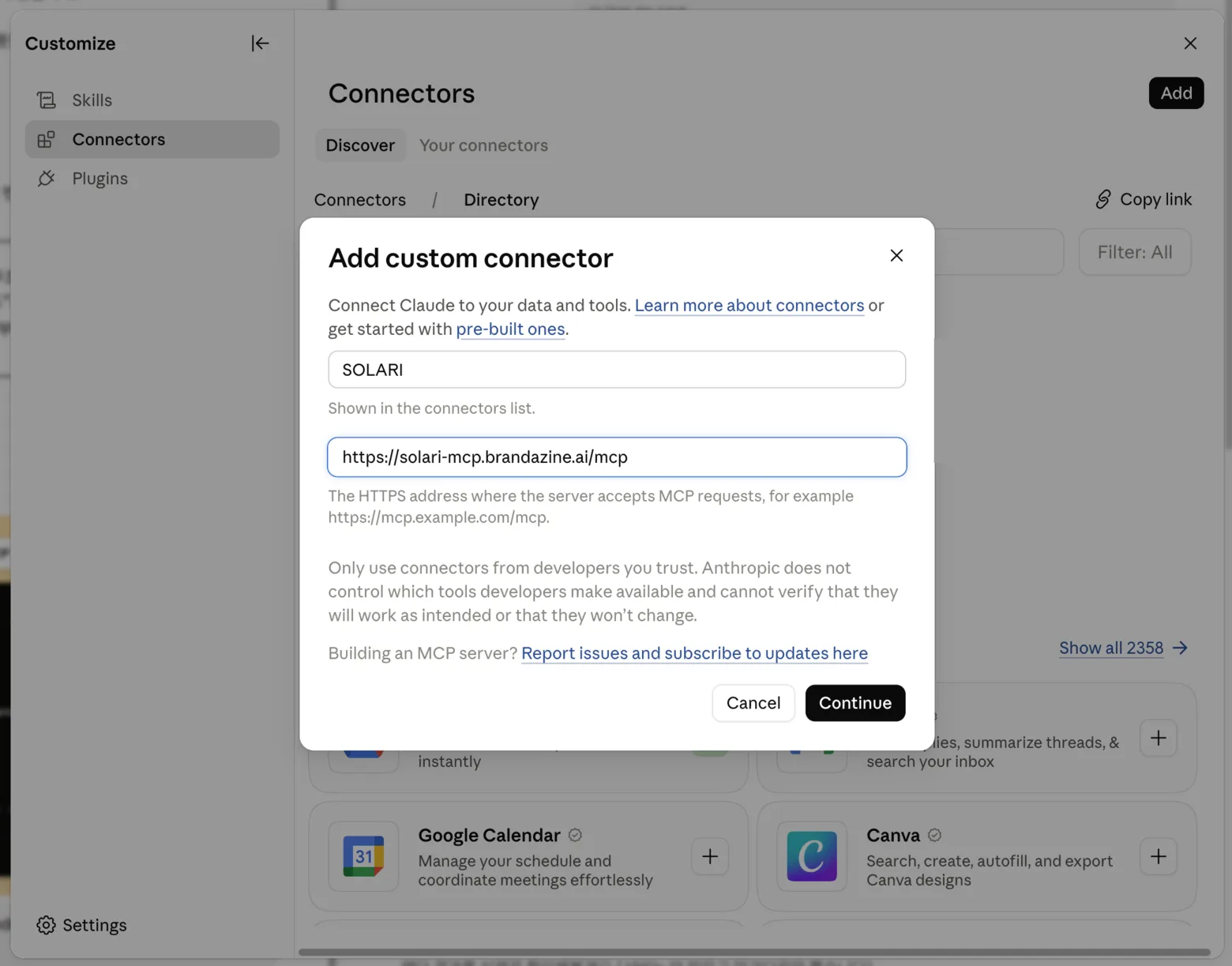Viewport: 1232px width, 966px height.
Task: Click Continue to add connector
Action: coord(855,703)
